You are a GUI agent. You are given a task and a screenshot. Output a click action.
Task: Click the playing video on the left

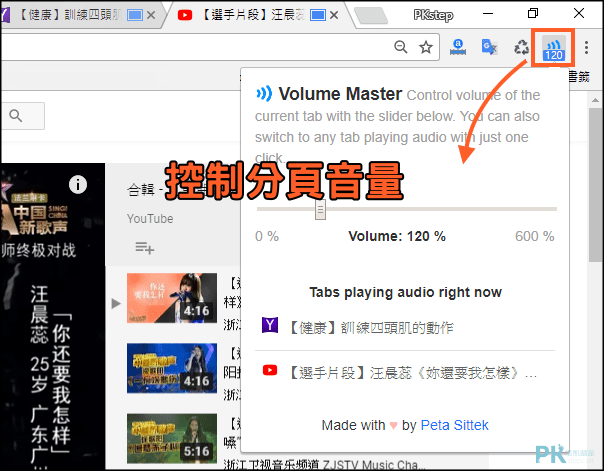(53, 316)
